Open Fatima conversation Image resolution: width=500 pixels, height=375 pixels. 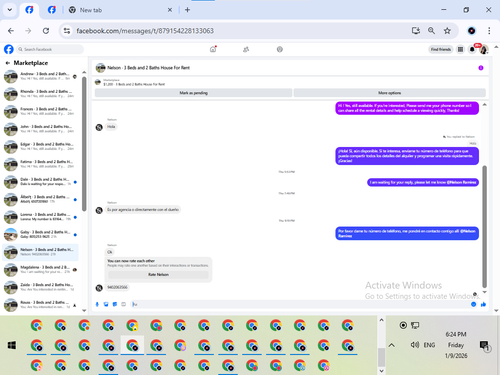(40, 164)
